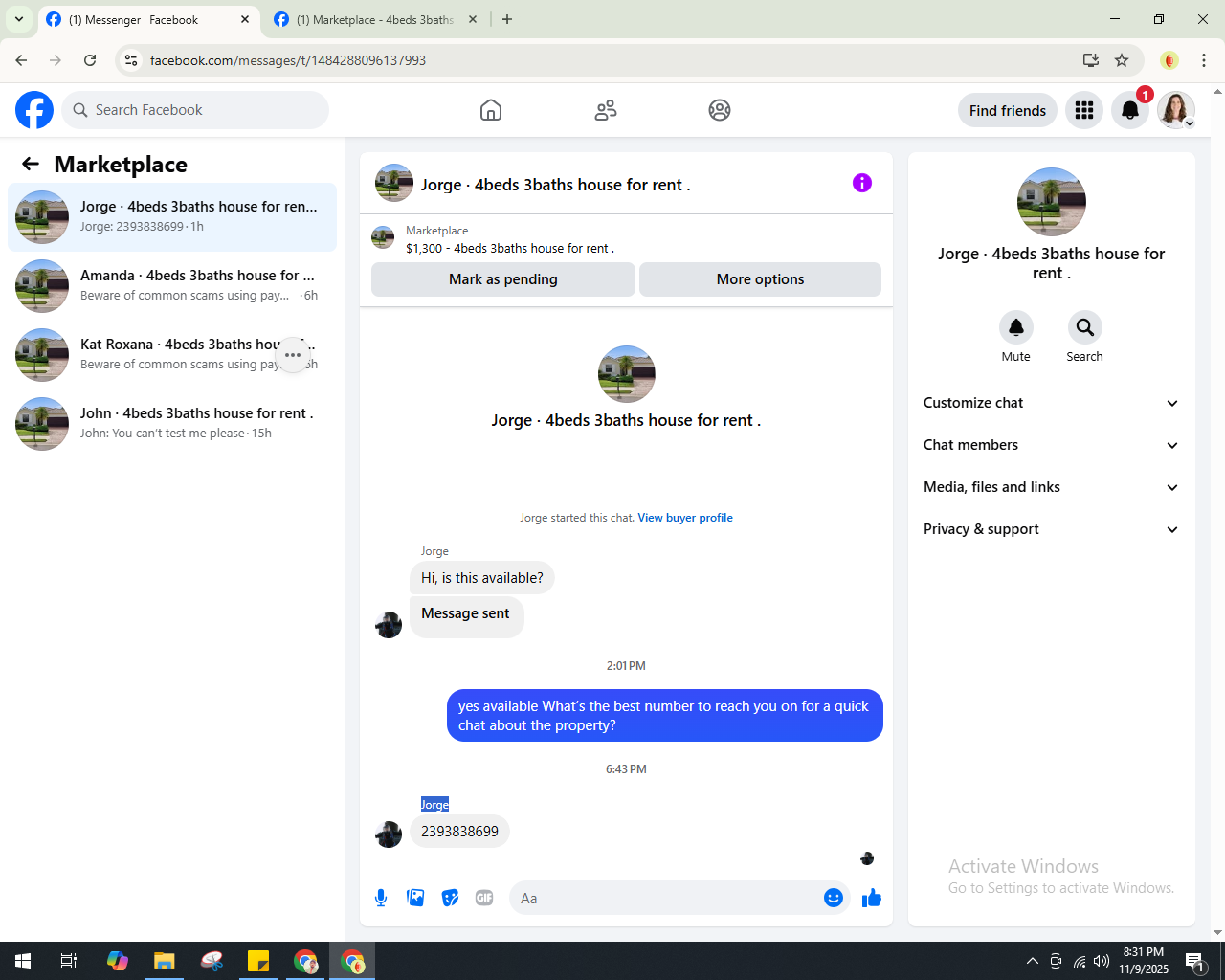Open the account profile picture menu

[1176, 110]
